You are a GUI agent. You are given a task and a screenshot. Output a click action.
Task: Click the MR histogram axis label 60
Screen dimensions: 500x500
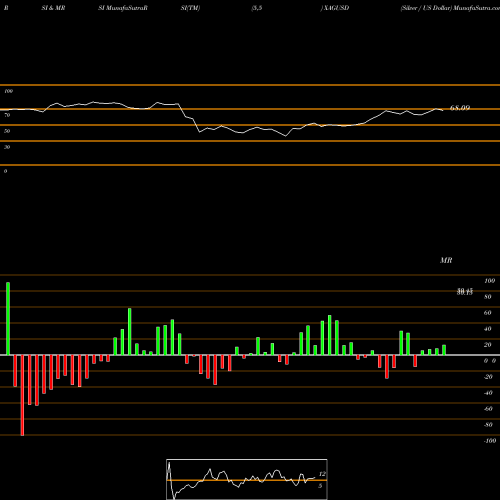click(x=488, y=313)
